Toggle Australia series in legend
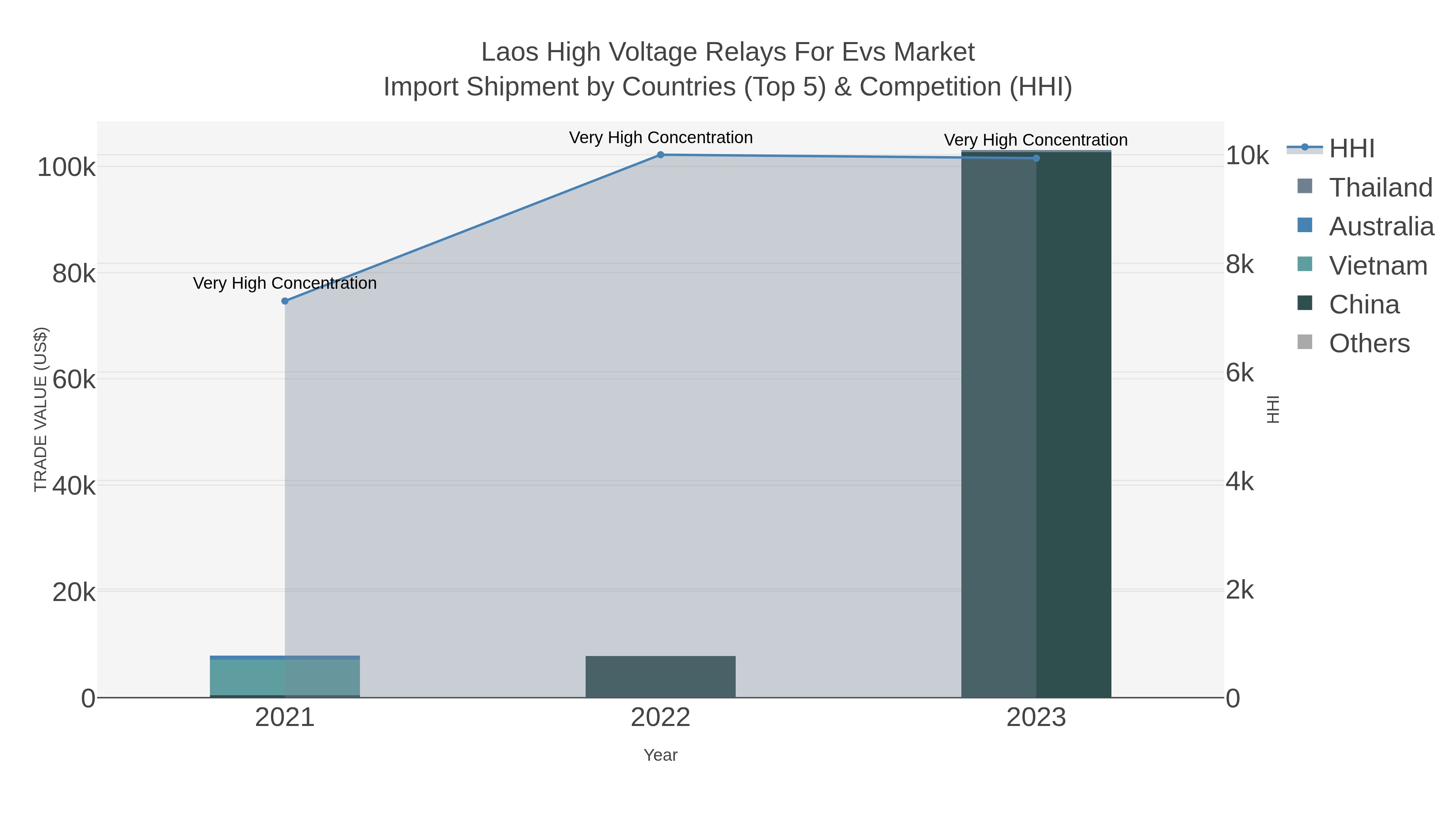 (x=1365, y=226)
